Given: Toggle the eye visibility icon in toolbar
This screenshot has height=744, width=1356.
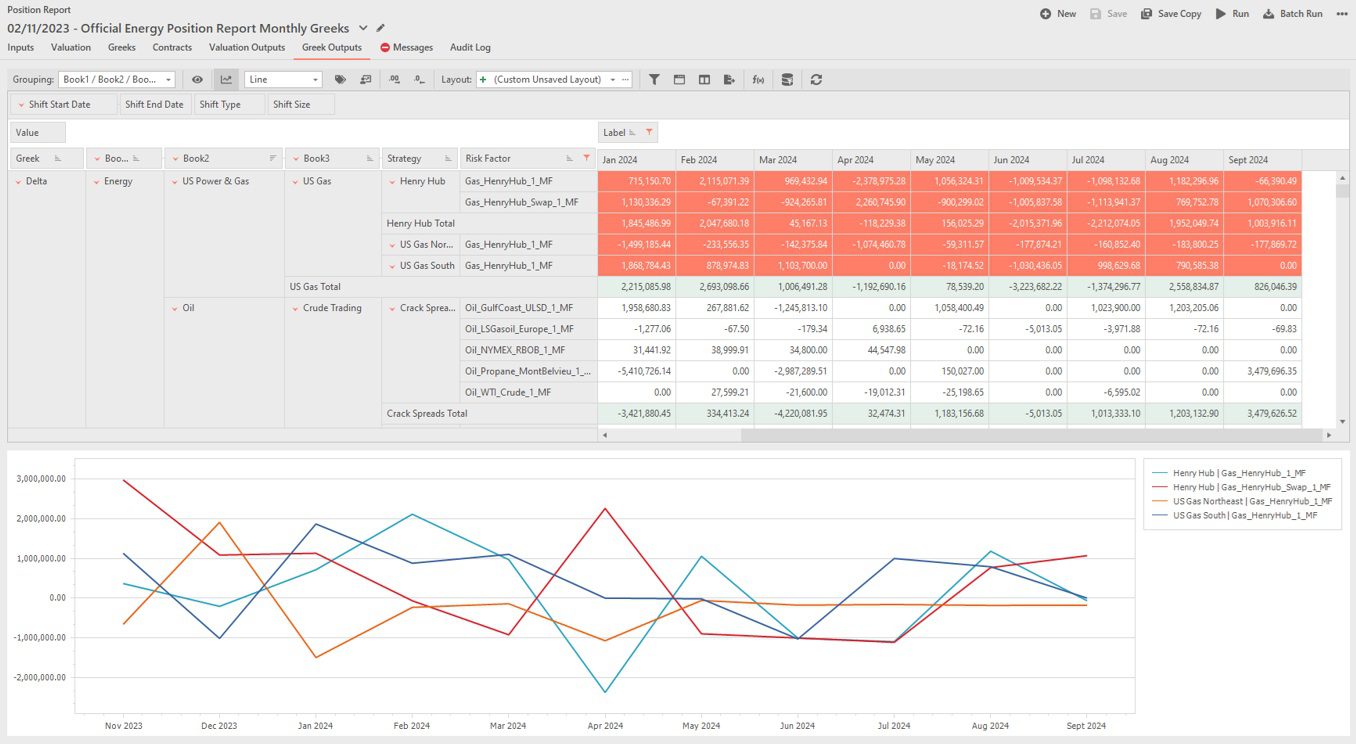Looking at the screenshot, I should (198, 79).
